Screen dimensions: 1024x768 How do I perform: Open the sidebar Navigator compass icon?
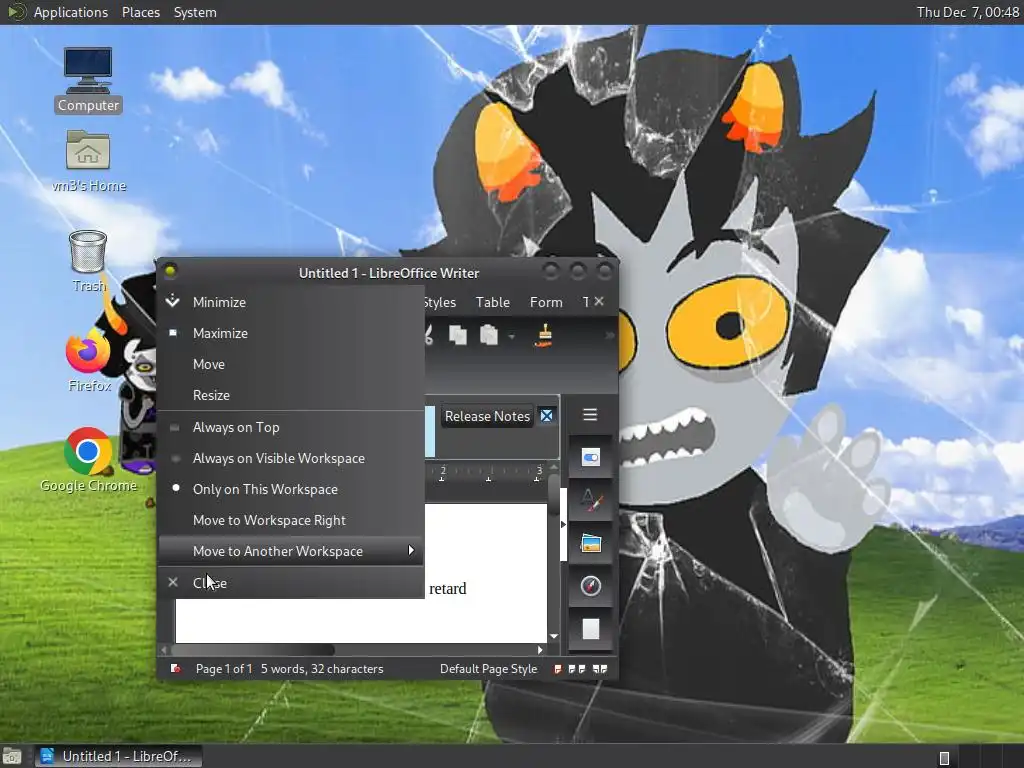coord(590,586)
